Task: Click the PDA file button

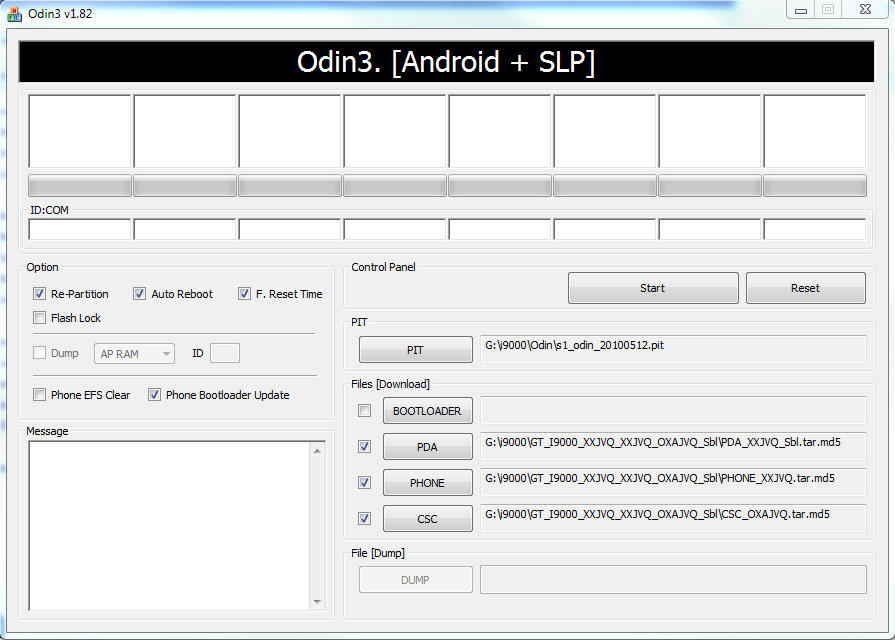Action: (428, 447)
